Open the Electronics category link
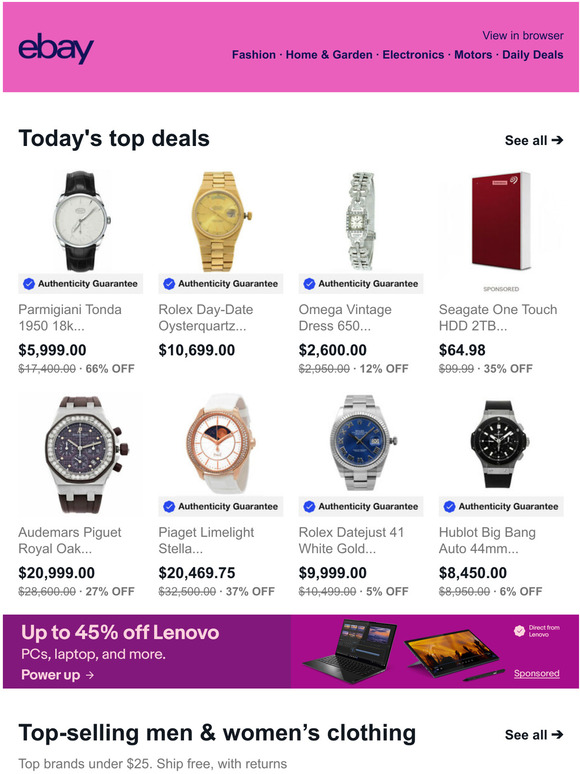Image resolution: width=580 pixels, height=774 pixels. (413, 55)
